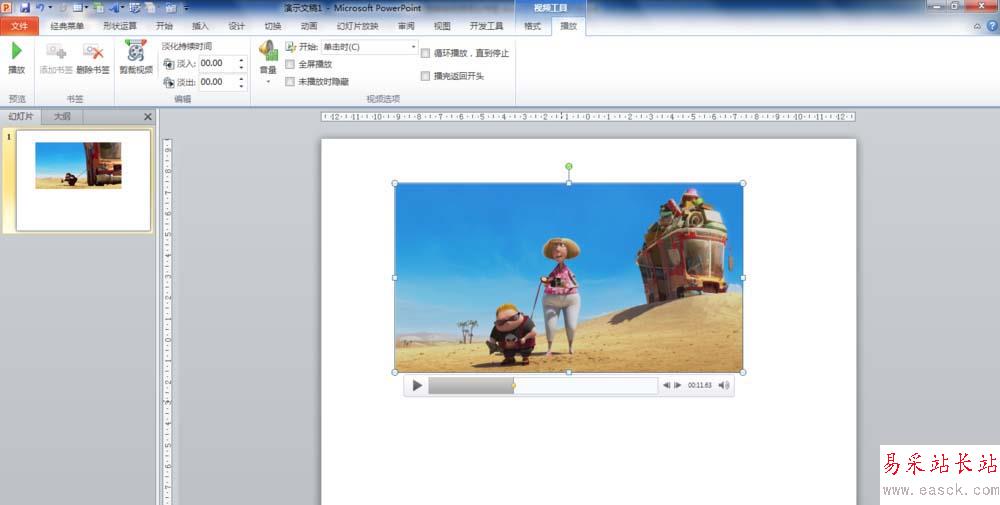Switch to the 幻灯片放映 Slide Show tab

pyautogui.click(x=358, y=26)
